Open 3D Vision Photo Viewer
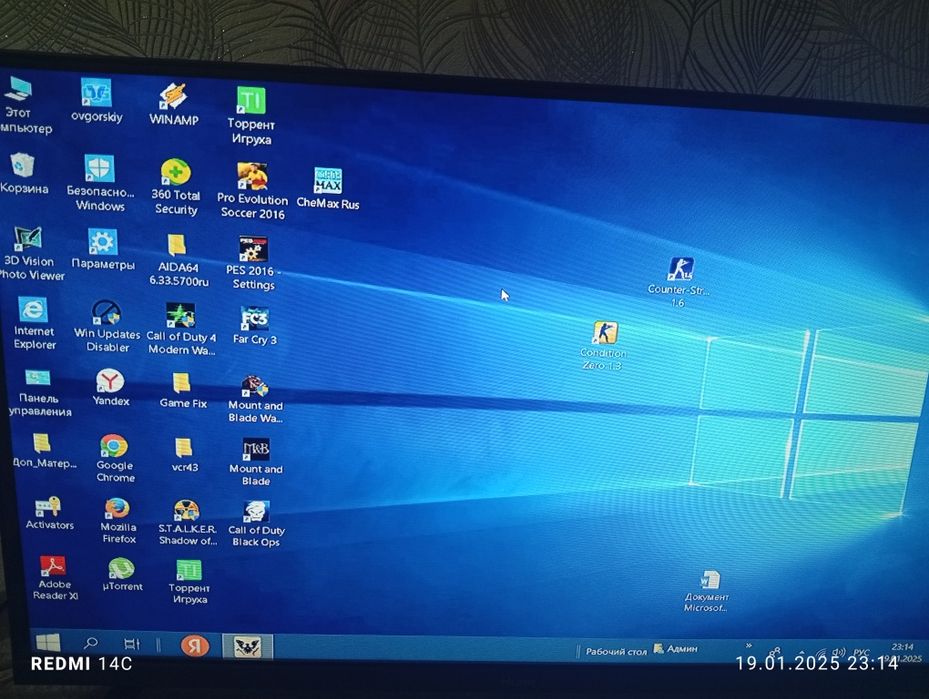The width and height of the screenshot is (929, 699). 28,254
